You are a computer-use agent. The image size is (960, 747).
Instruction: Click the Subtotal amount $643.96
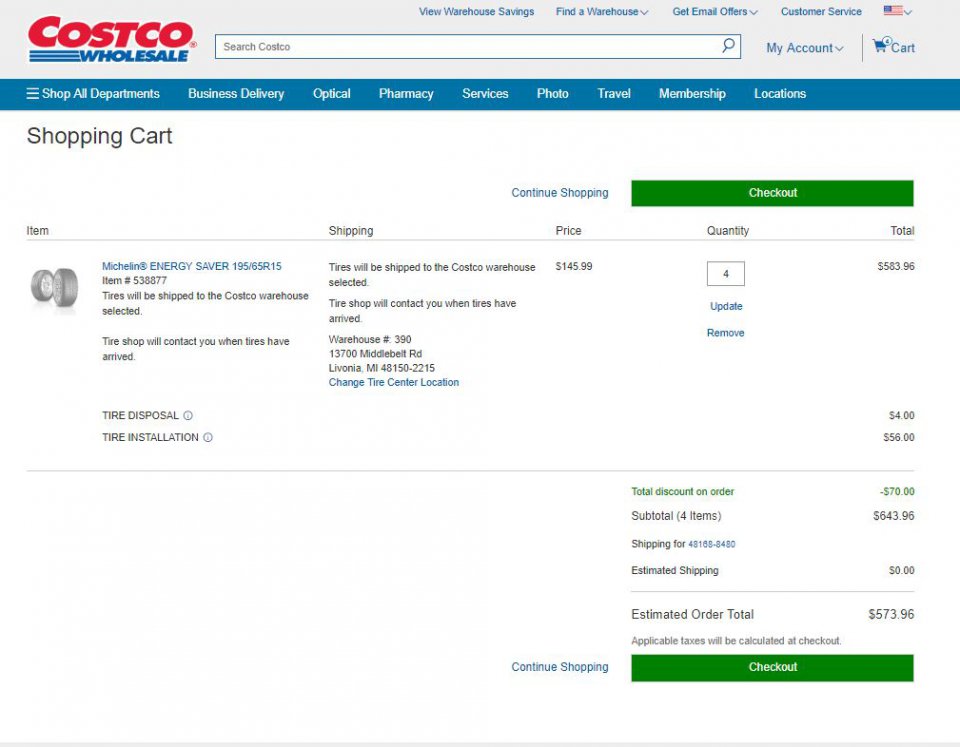[x=893, y=516]
